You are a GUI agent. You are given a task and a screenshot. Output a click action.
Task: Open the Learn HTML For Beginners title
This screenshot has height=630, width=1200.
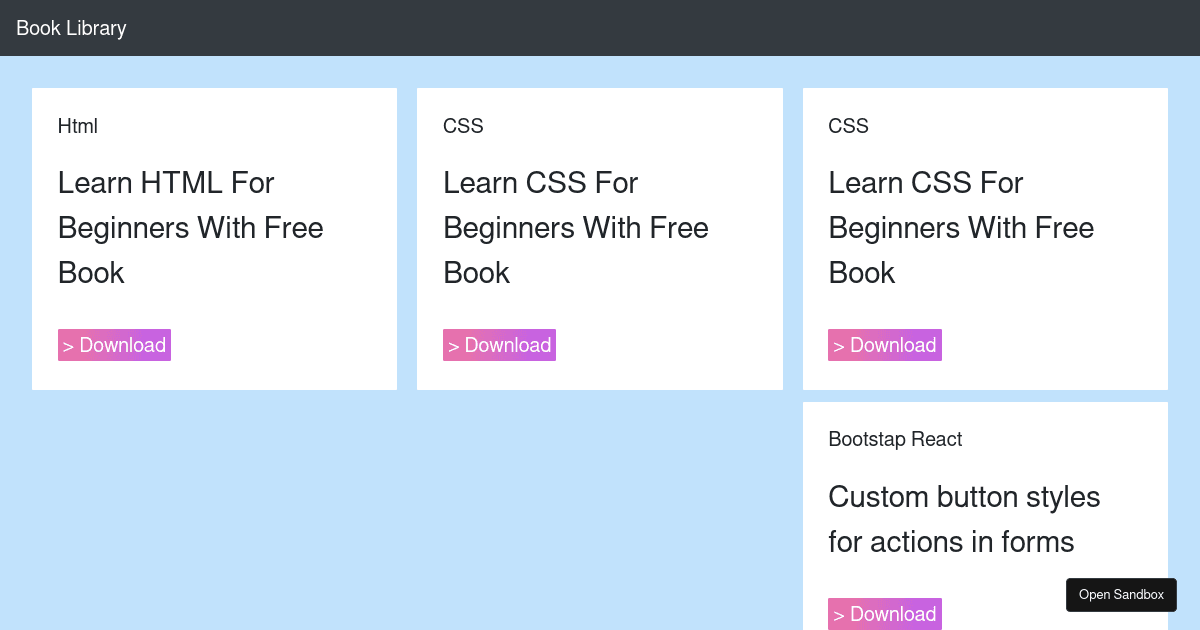click(x=190, y=227)
